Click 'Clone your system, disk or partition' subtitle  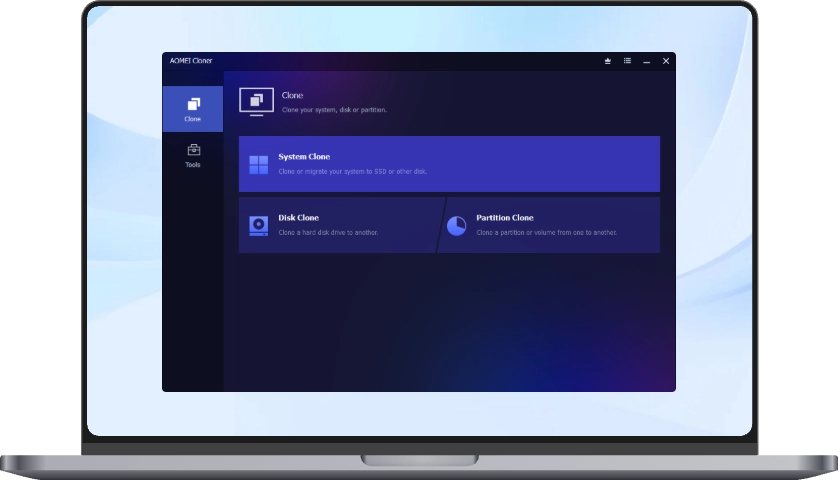334,110
